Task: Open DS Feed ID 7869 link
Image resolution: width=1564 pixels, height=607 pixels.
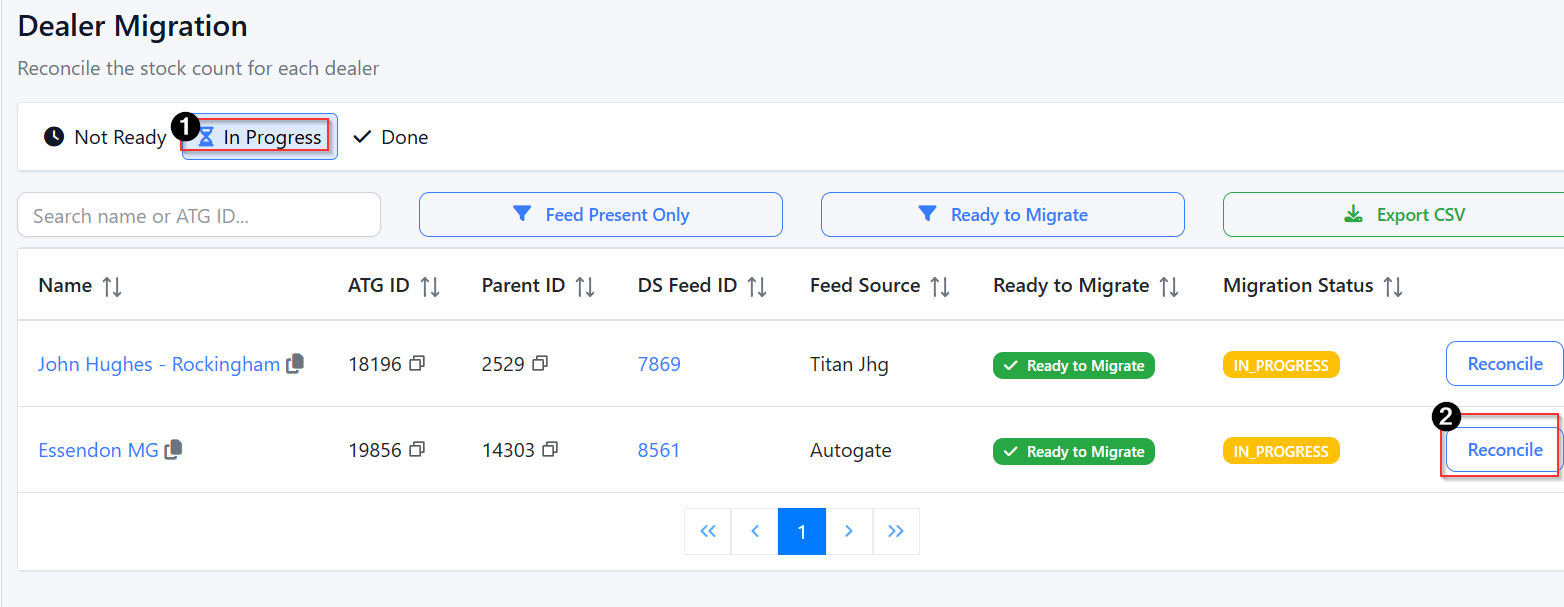Action: 659,364
